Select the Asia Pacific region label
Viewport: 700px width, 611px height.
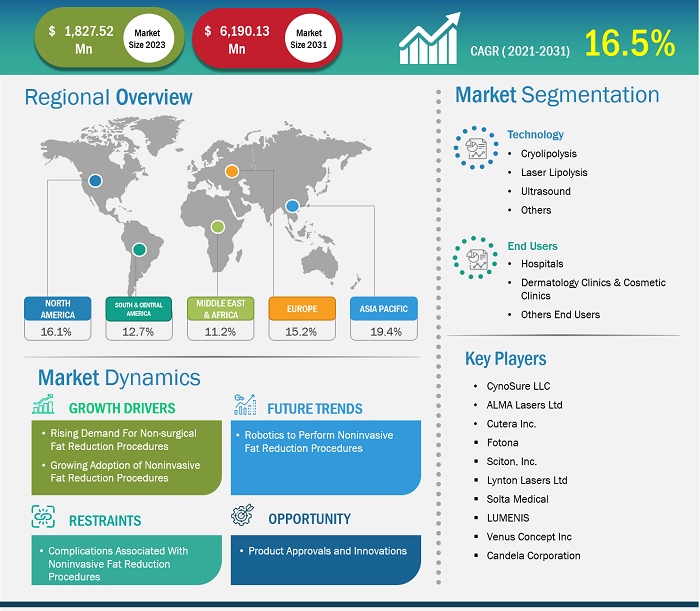[x=384, y=309]
